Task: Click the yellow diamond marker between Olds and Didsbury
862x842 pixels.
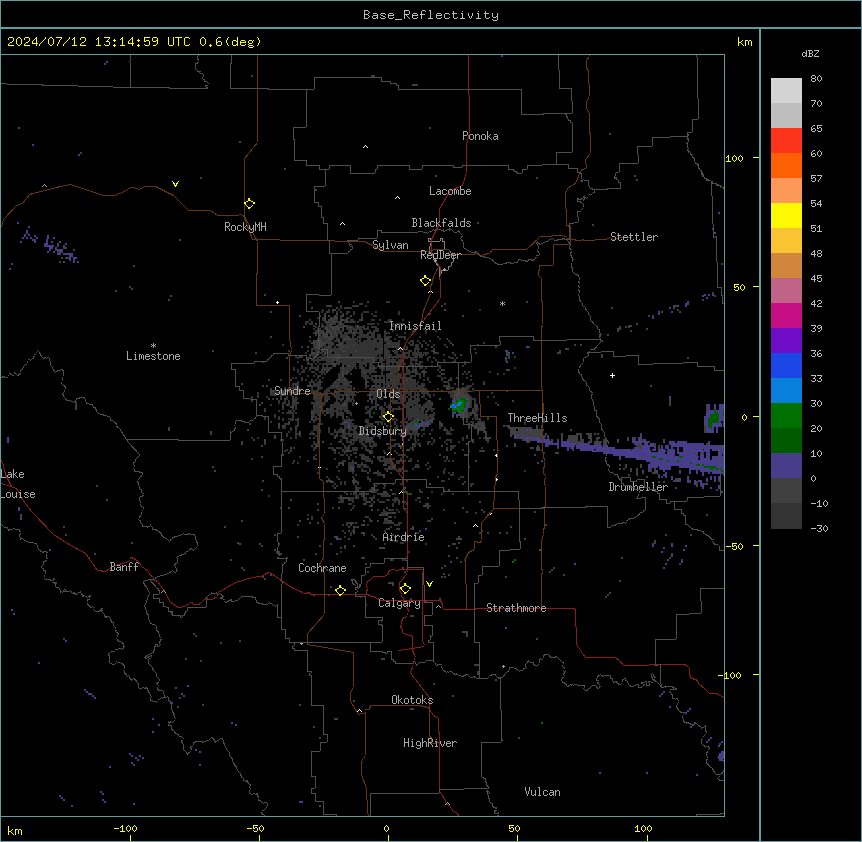Action: (x=388, y=417)
